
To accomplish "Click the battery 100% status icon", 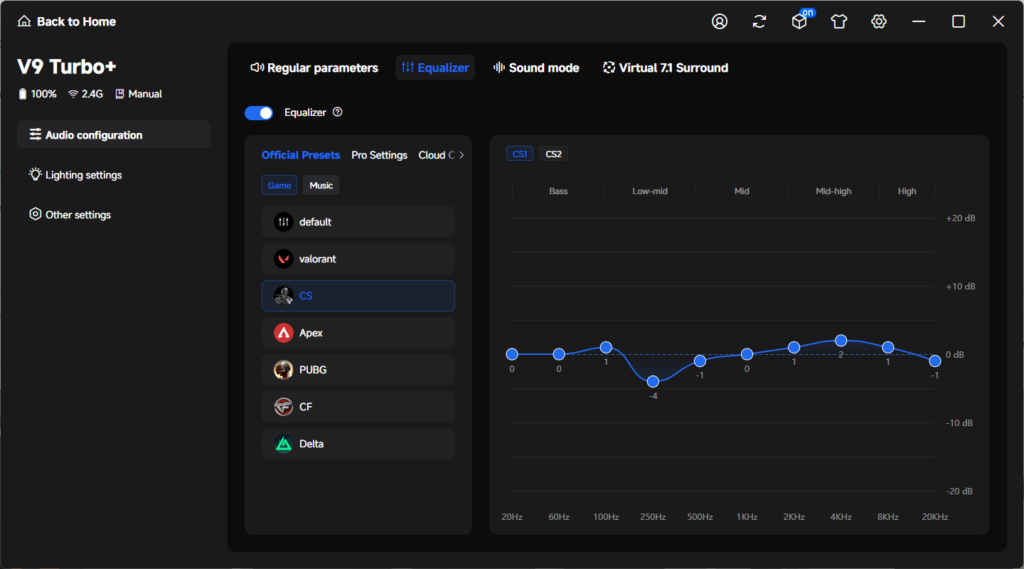I will pyautogui.click(x=23, y=94).
